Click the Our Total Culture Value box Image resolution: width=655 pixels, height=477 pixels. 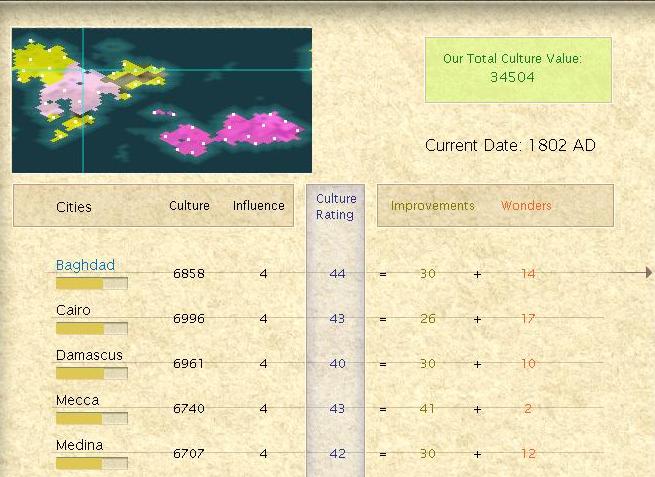[518, 70]
